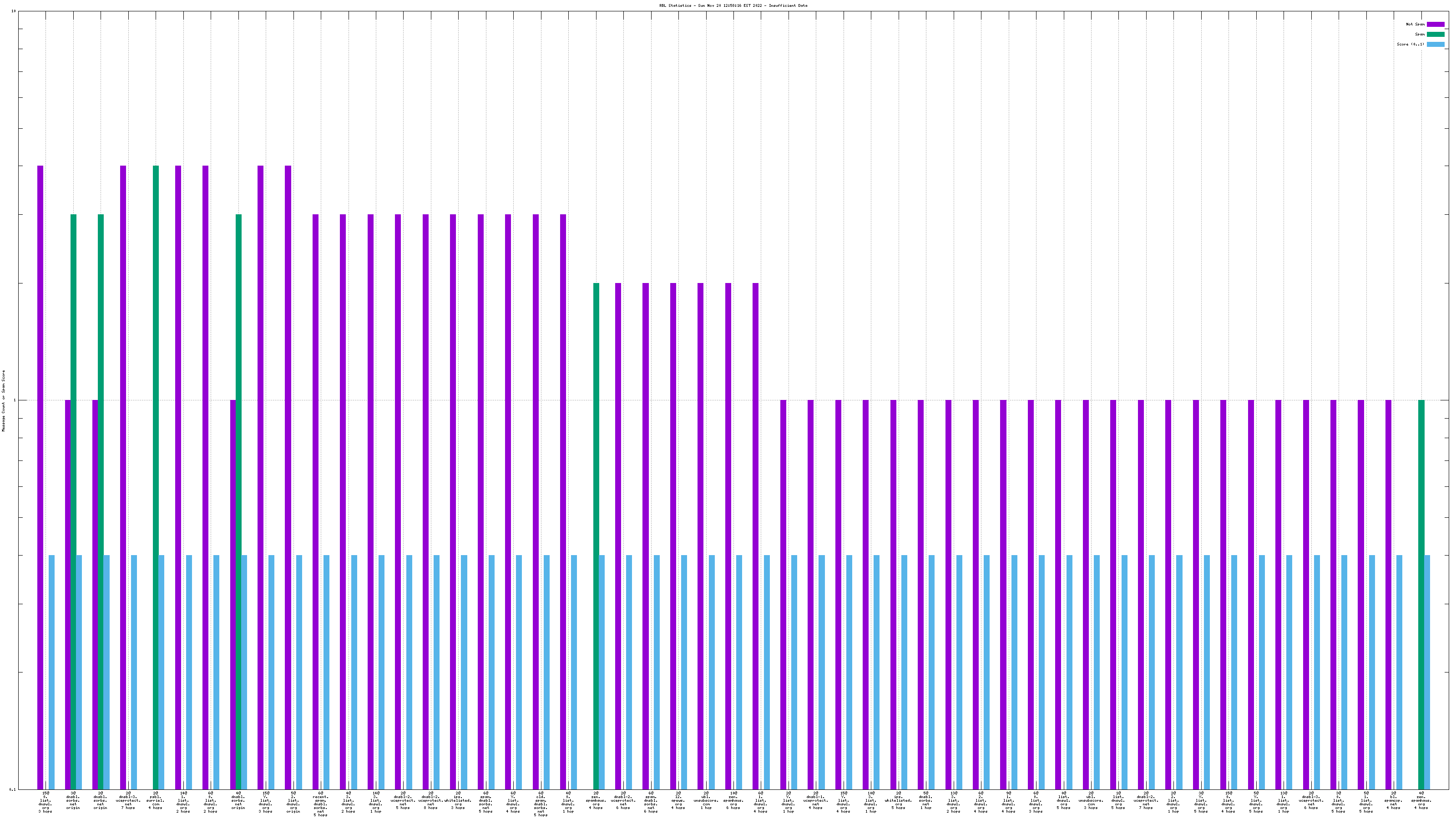
Task: Click the ips.whitelisted.org 3 hops axis label
Action: click(458, 800)
